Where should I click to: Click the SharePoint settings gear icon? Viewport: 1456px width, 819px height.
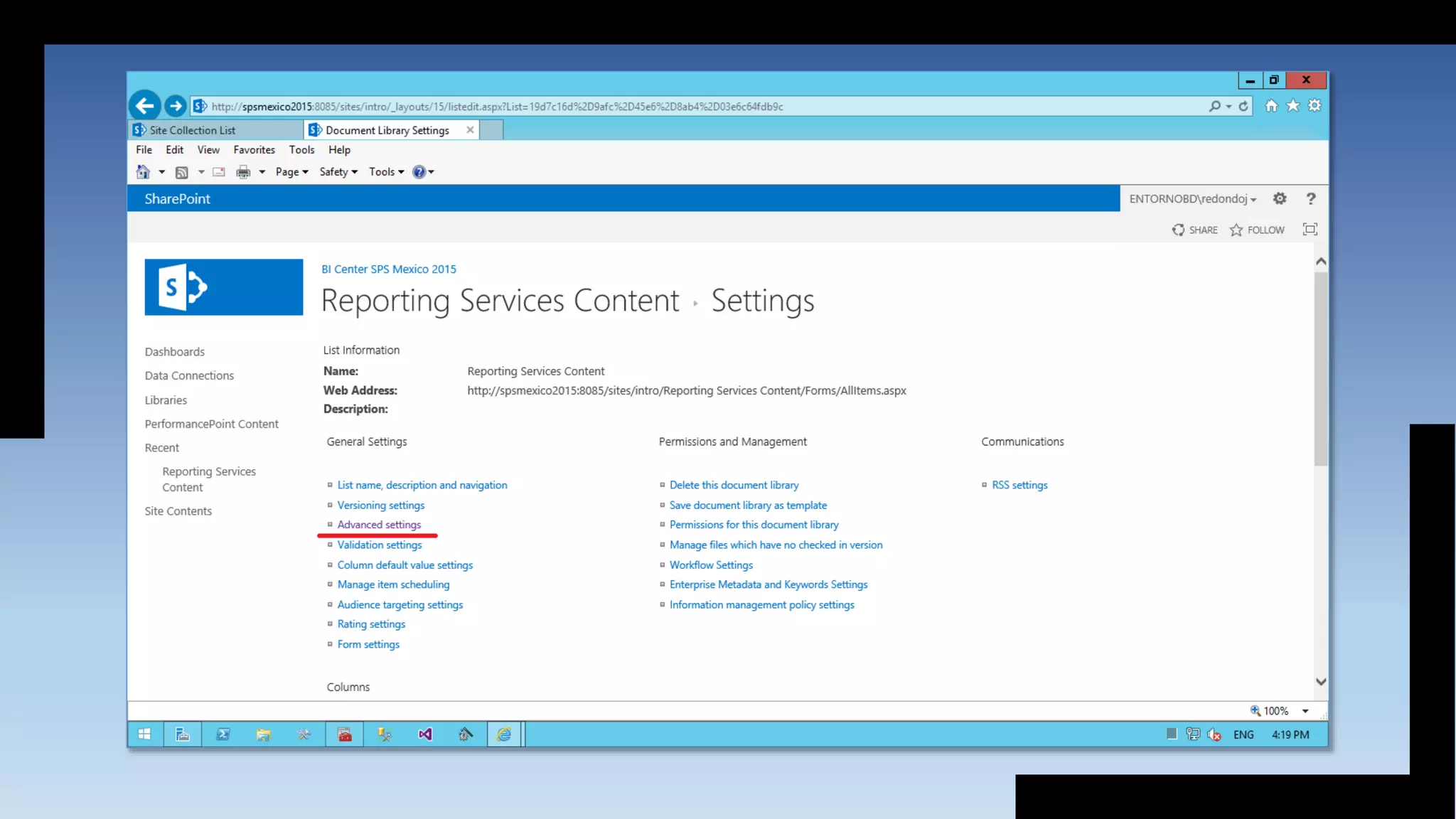1280,199
